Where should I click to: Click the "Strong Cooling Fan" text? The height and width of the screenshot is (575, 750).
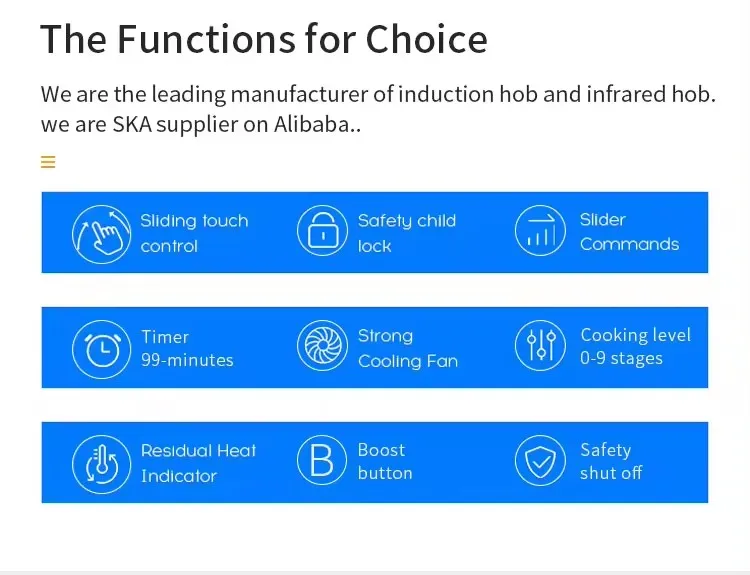pyautogui.click(x=407, y=348)
